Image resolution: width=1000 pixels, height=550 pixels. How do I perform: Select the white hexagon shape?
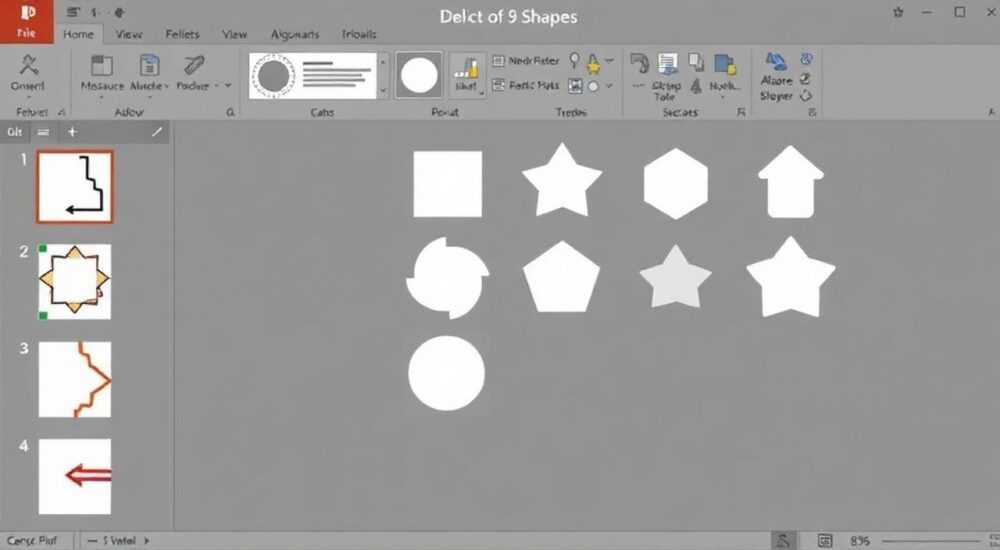[x=675, y=184]
